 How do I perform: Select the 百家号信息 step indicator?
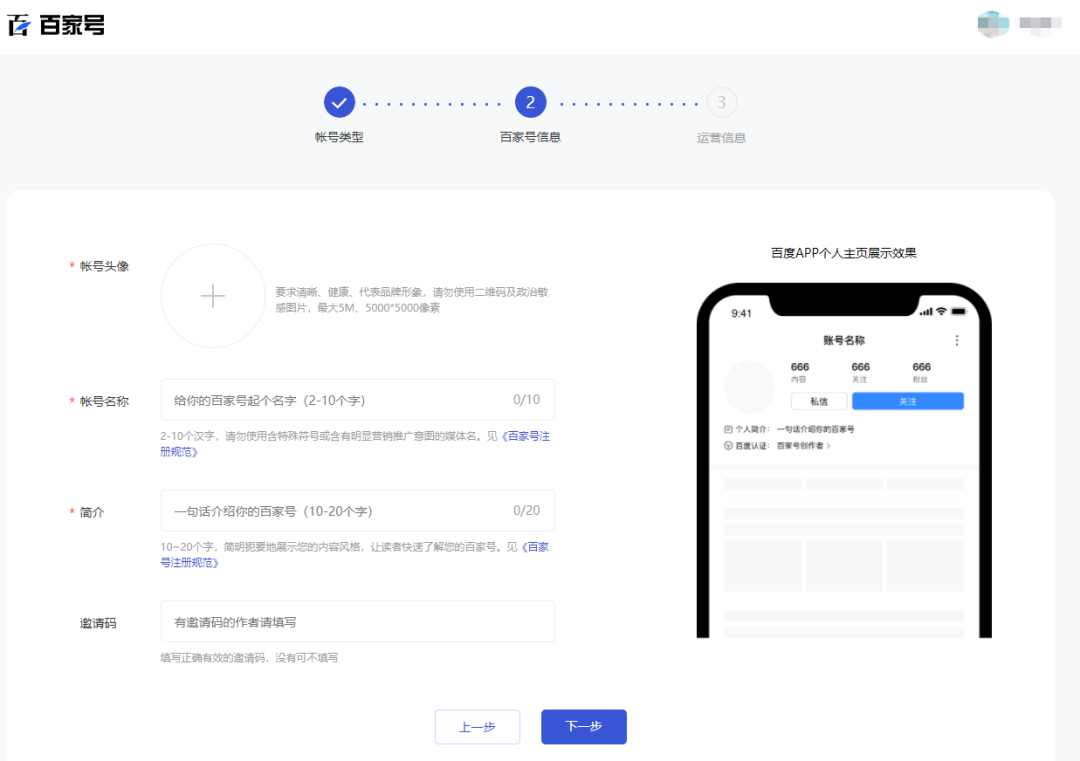pos(530,101)
